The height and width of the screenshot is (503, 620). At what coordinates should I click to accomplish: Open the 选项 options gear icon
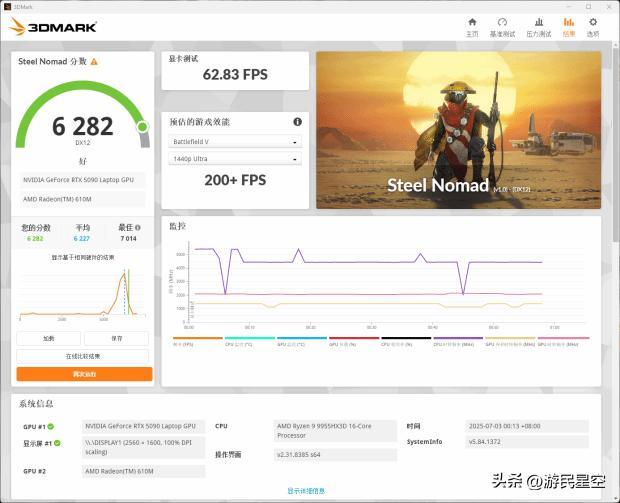pos(593,25)
